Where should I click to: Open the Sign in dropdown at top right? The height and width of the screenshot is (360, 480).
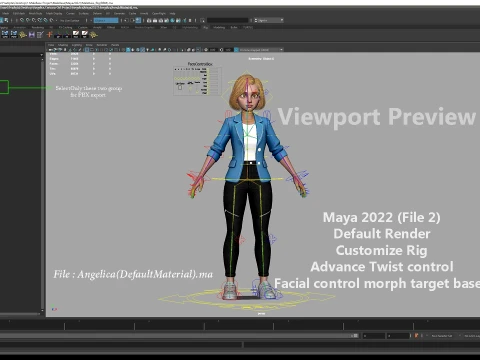click(269, 20)
